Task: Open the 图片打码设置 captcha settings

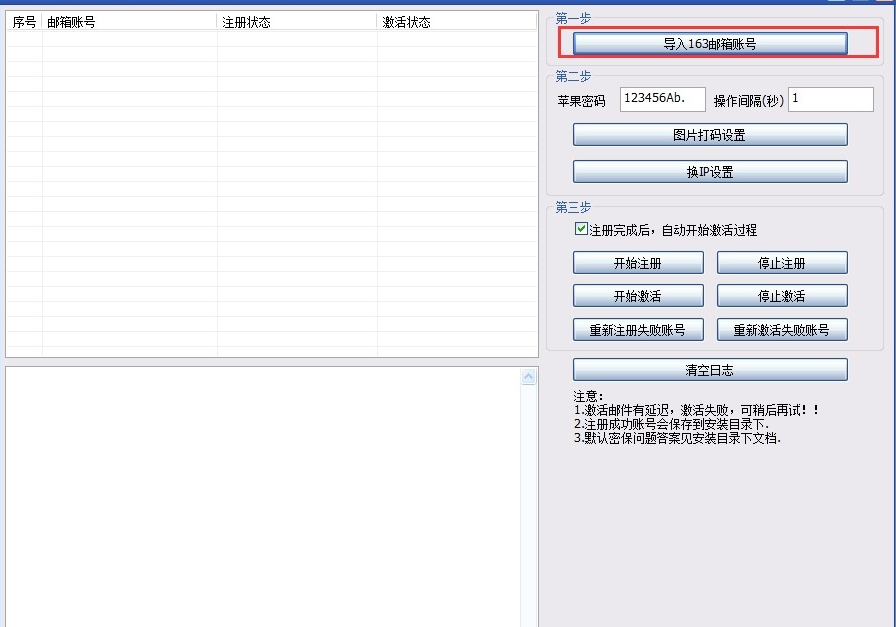Action: tap(708, 134)
